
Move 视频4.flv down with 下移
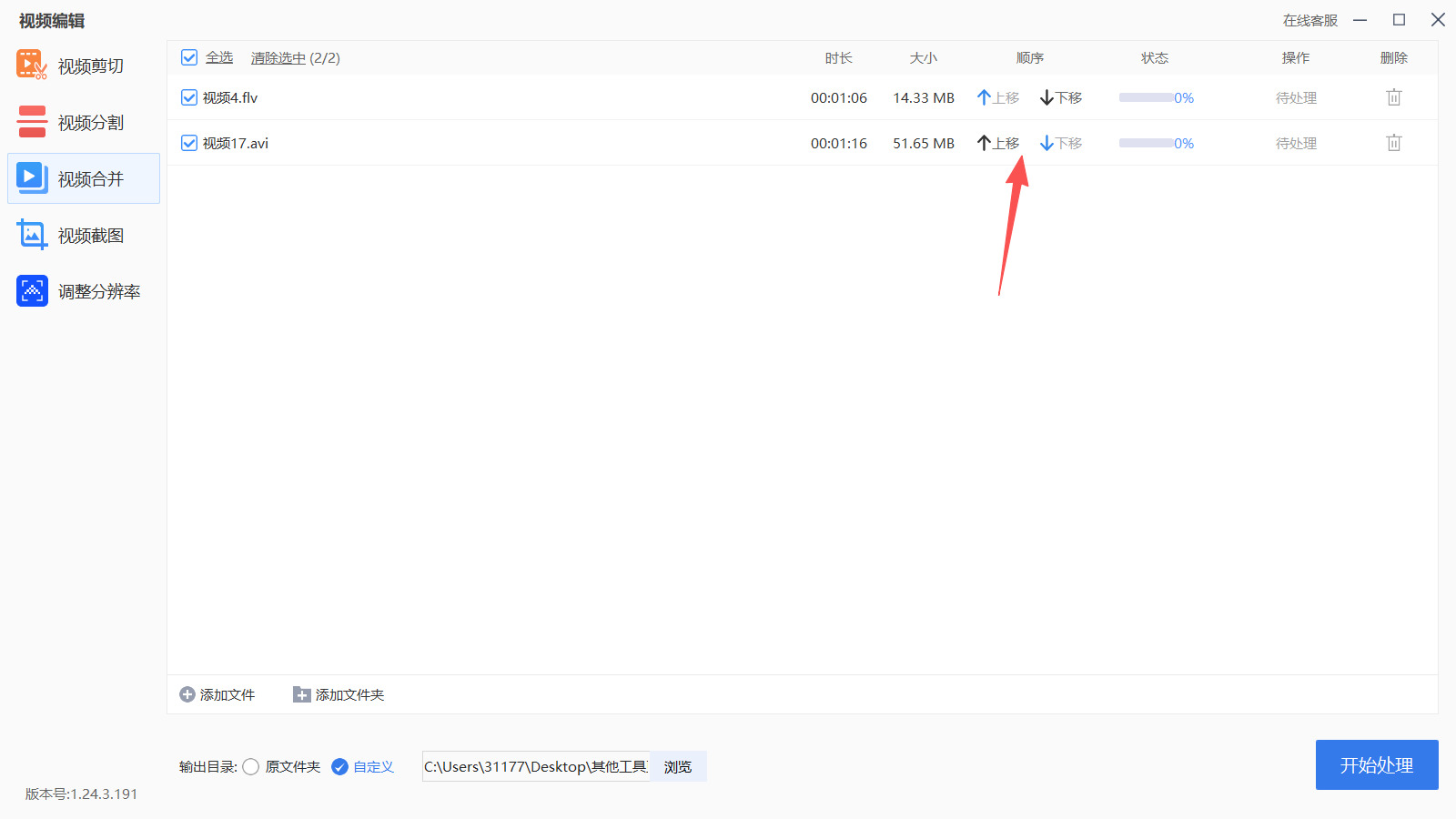click(1061, 97)
